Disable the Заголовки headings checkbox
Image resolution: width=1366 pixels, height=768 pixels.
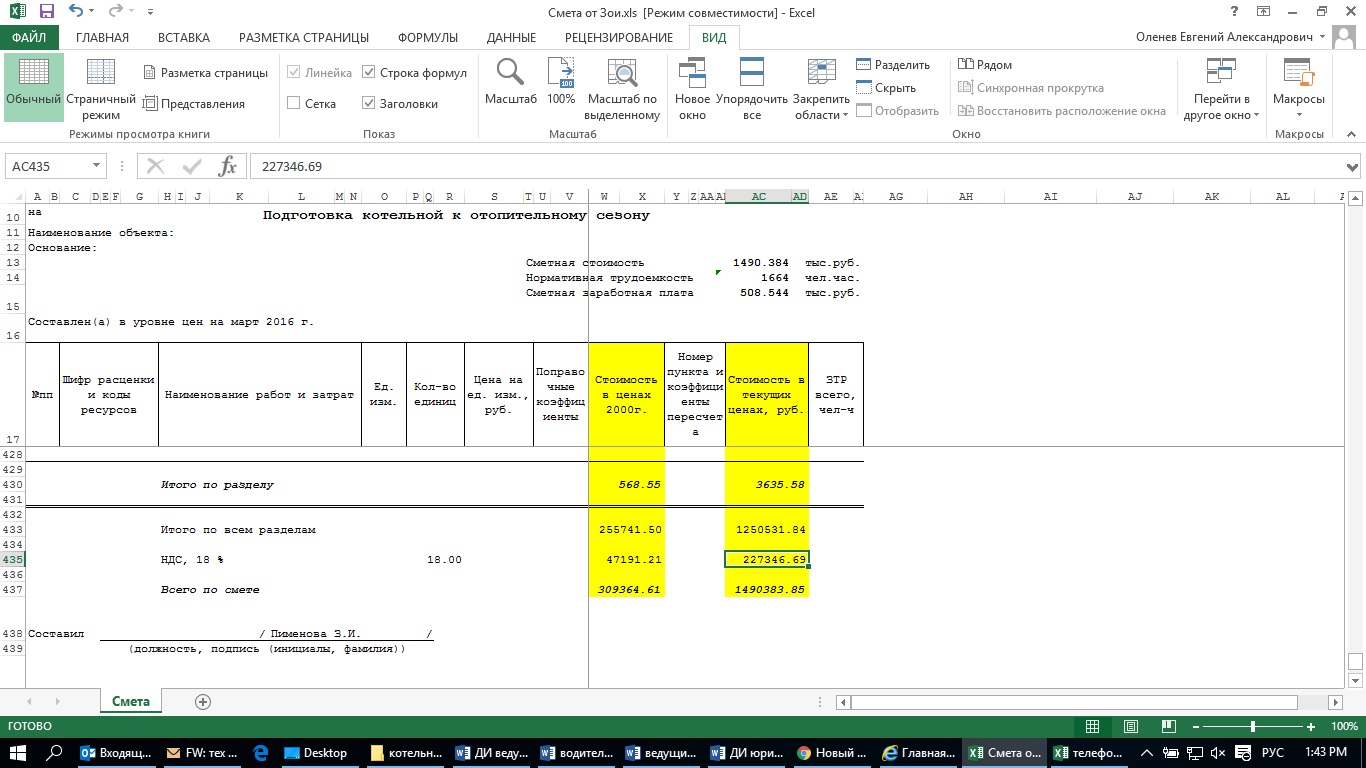[369, 103]
